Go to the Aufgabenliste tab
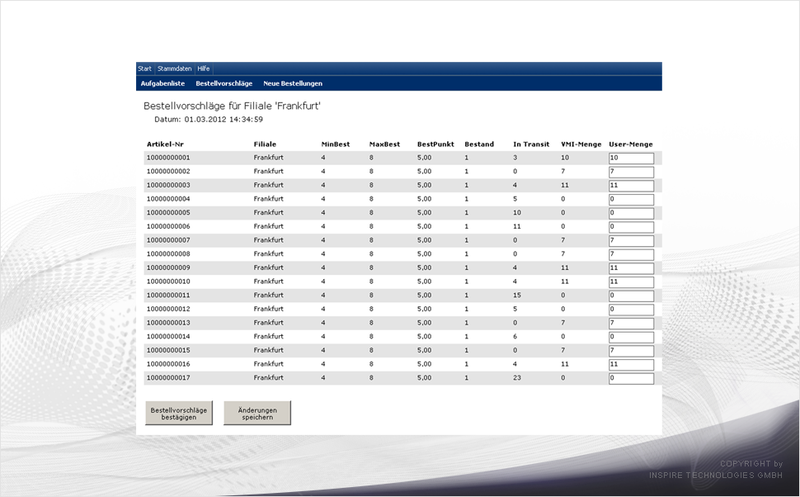This screenshot has height=497, width=800. [163, 83]
